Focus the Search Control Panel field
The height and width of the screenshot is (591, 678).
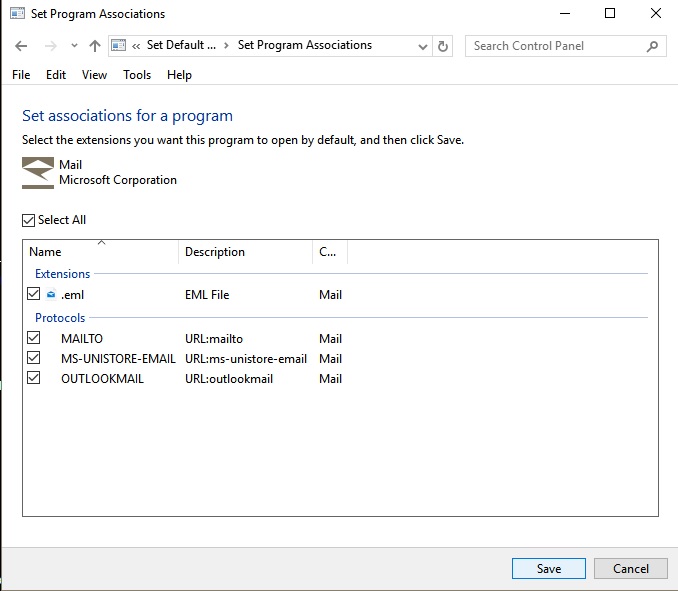[565, 46]
